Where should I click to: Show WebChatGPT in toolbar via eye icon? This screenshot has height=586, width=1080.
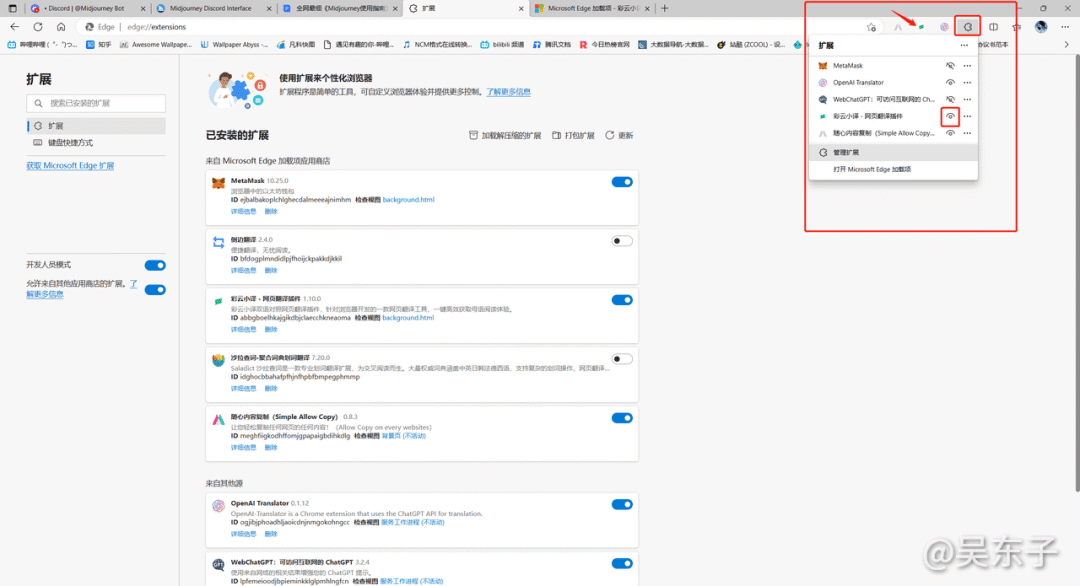[x=950, y=99]
